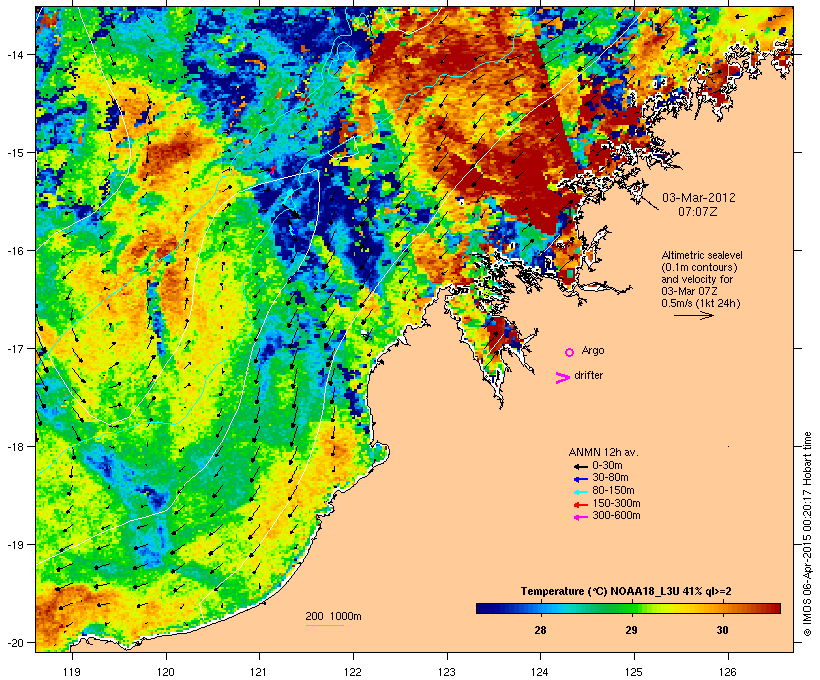Image resolution: width=820 pixels, height=680 pixels.
Task: Click 'and velocity for' caption line
Action: point(697,279)
